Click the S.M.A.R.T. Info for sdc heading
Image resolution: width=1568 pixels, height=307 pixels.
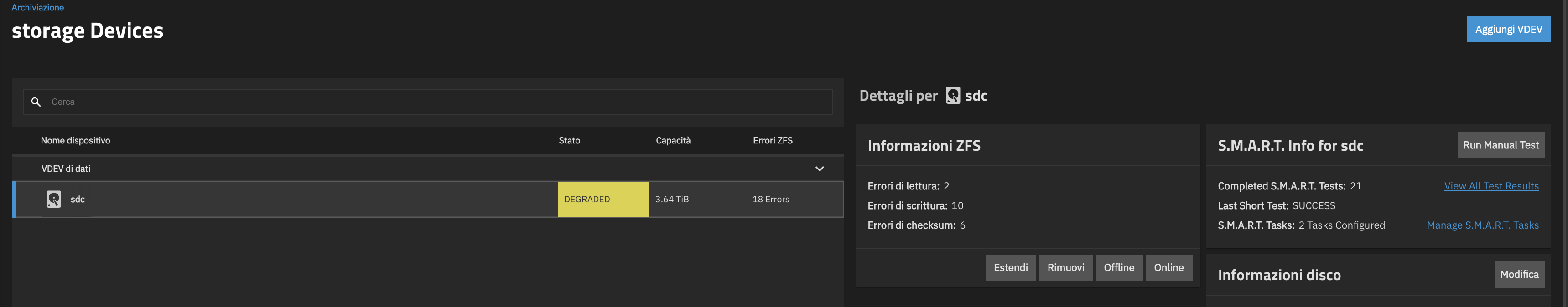pos(1290,146)
